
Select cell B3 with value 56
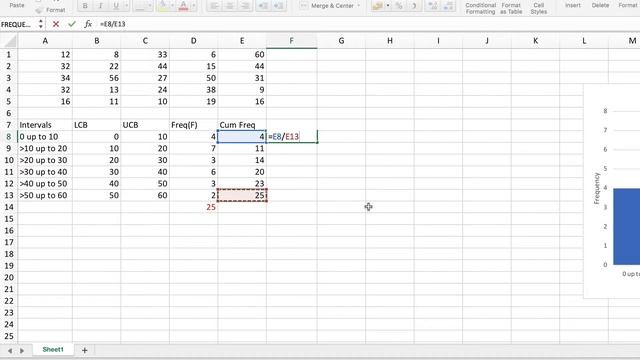pos(96,78)
